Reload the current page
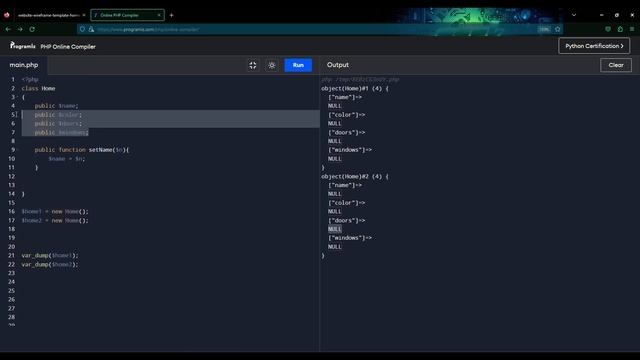Viewport: 640px width, 360px height. pyautogui.click(x=32, y=29)
